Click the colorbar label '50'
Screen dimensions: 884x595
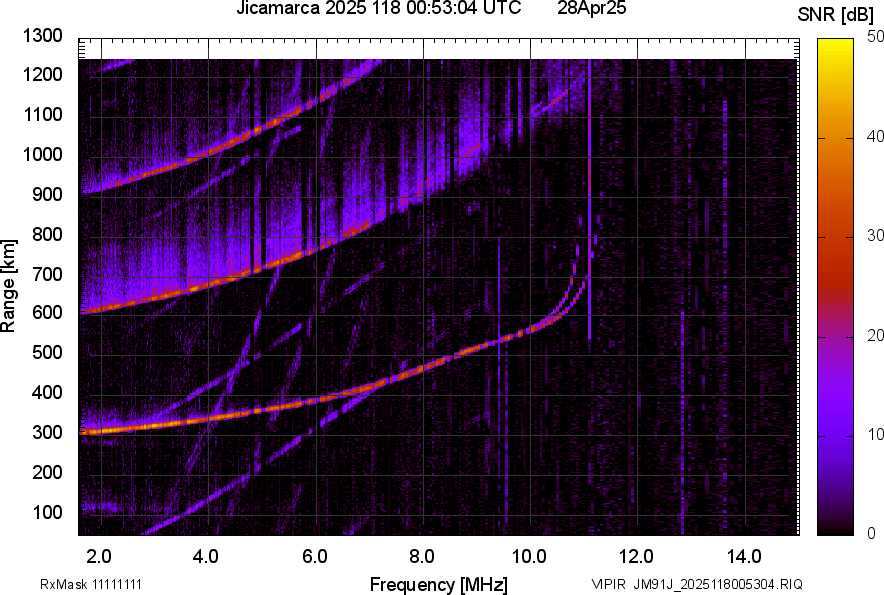(876, 37)
